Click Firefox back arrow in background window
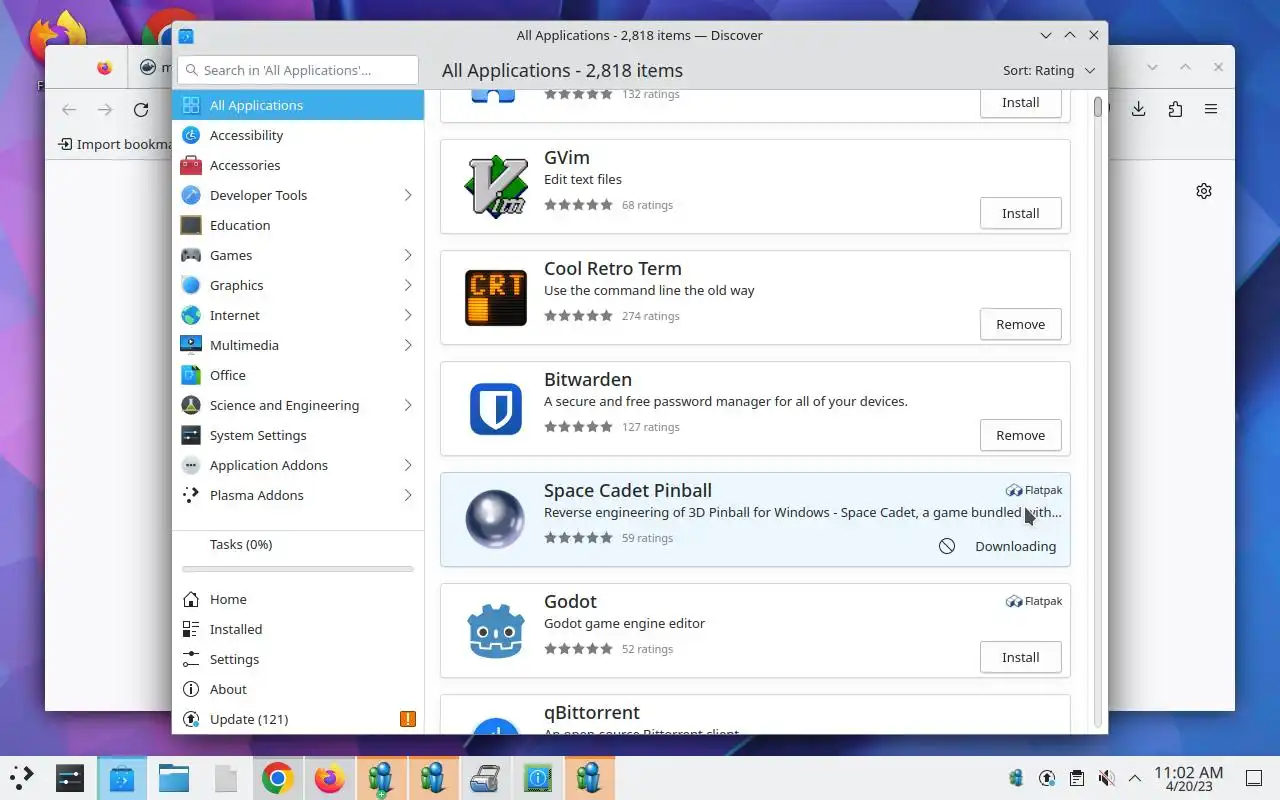Screen dimensions: 1280x800 pyautogui.click(x=68, y=110)
